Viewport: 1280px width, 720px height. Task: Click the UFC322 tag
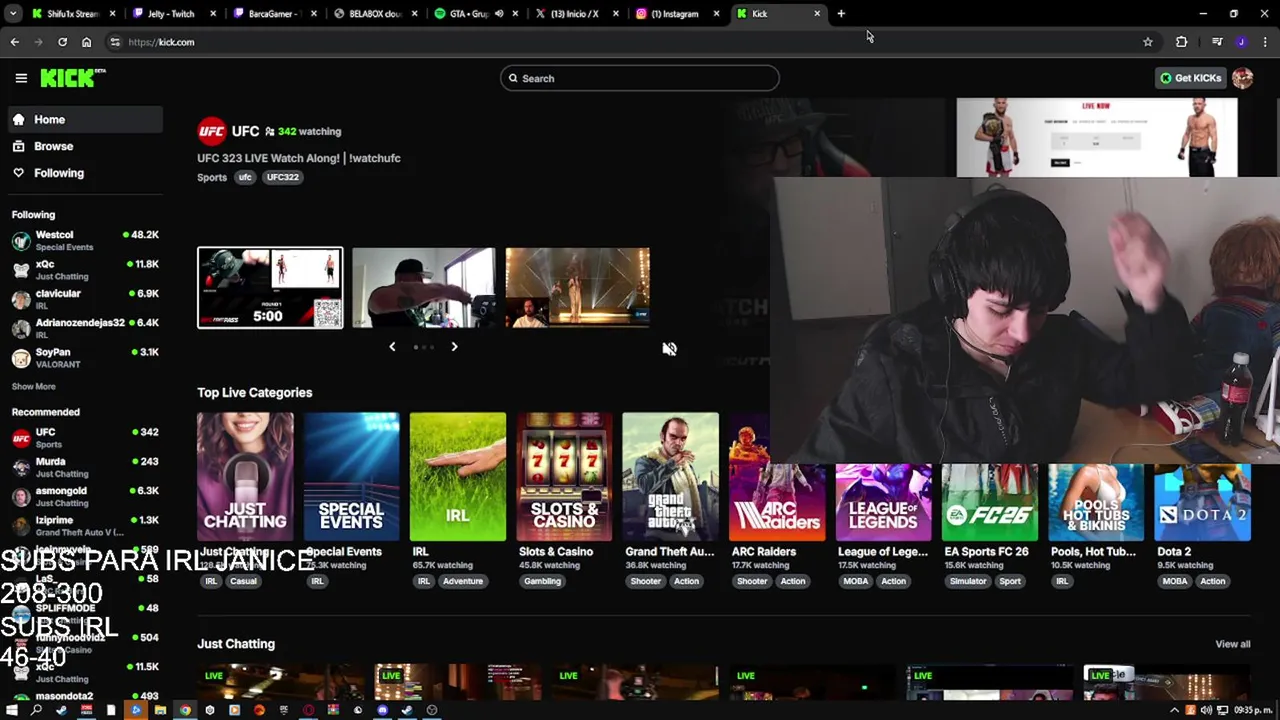(x=282, y=177)
